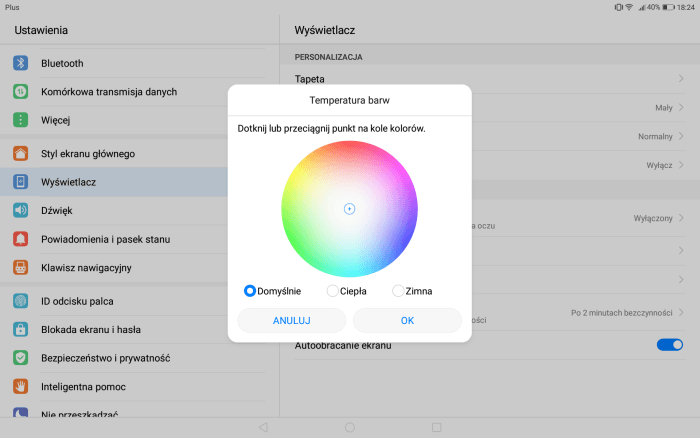Expand the Po 2 minutach bezczynności setting

[680, 313]
